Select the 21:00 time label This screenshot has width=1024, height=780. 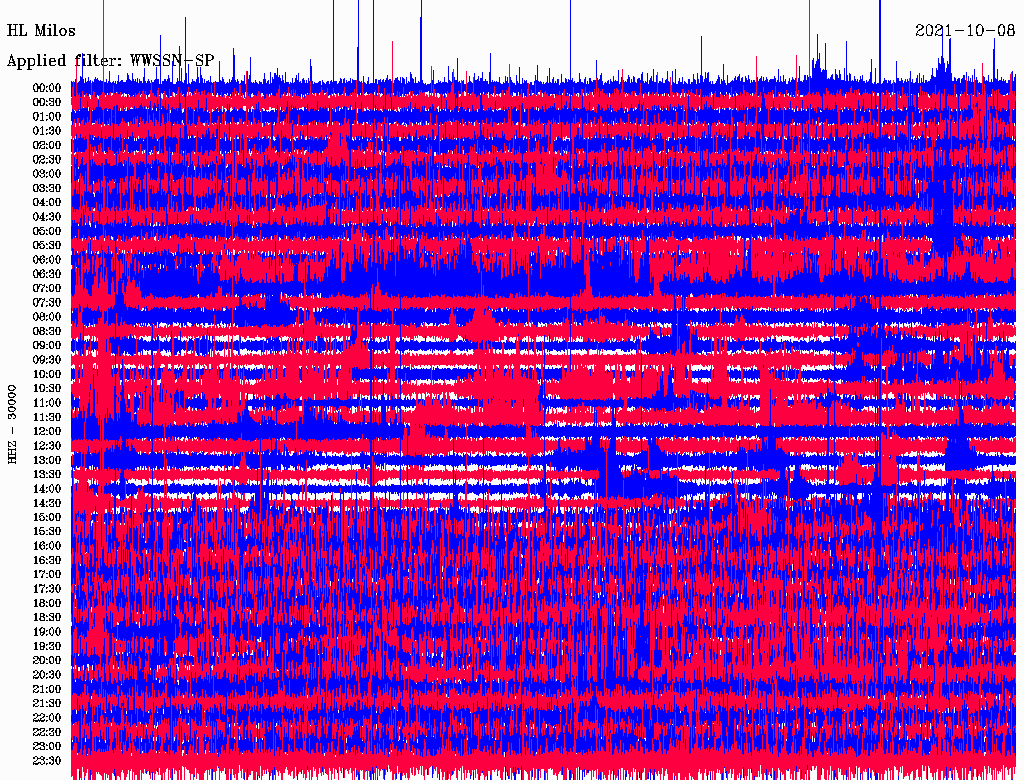pyautogui.click(x=47, y=689)
